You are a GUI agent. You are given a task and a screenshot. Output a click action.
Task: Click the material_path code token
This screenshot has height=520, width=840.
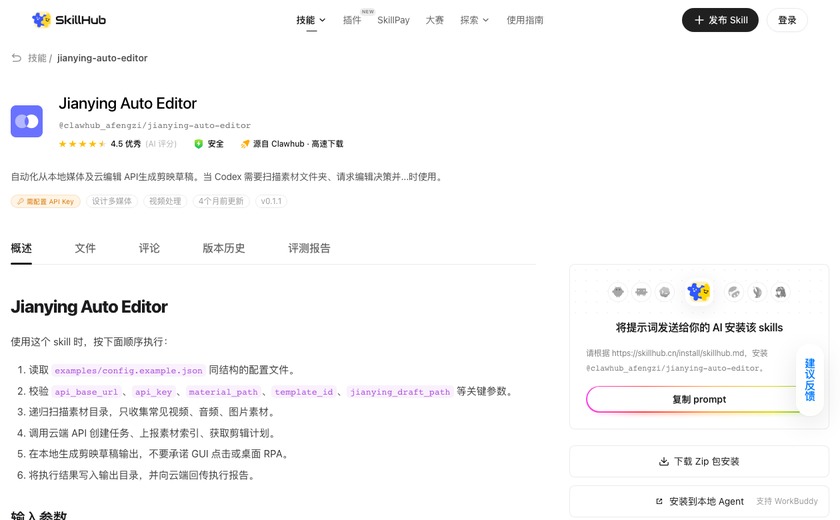coord(223,392)
